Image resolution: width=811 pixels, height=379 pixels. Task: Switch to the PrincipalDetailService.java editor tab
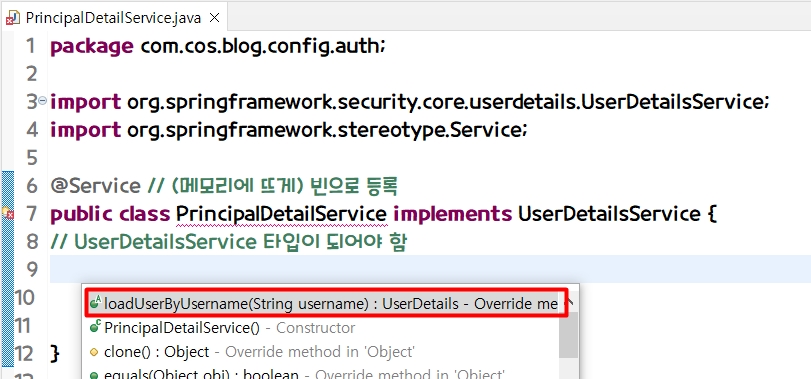point(113,18)
